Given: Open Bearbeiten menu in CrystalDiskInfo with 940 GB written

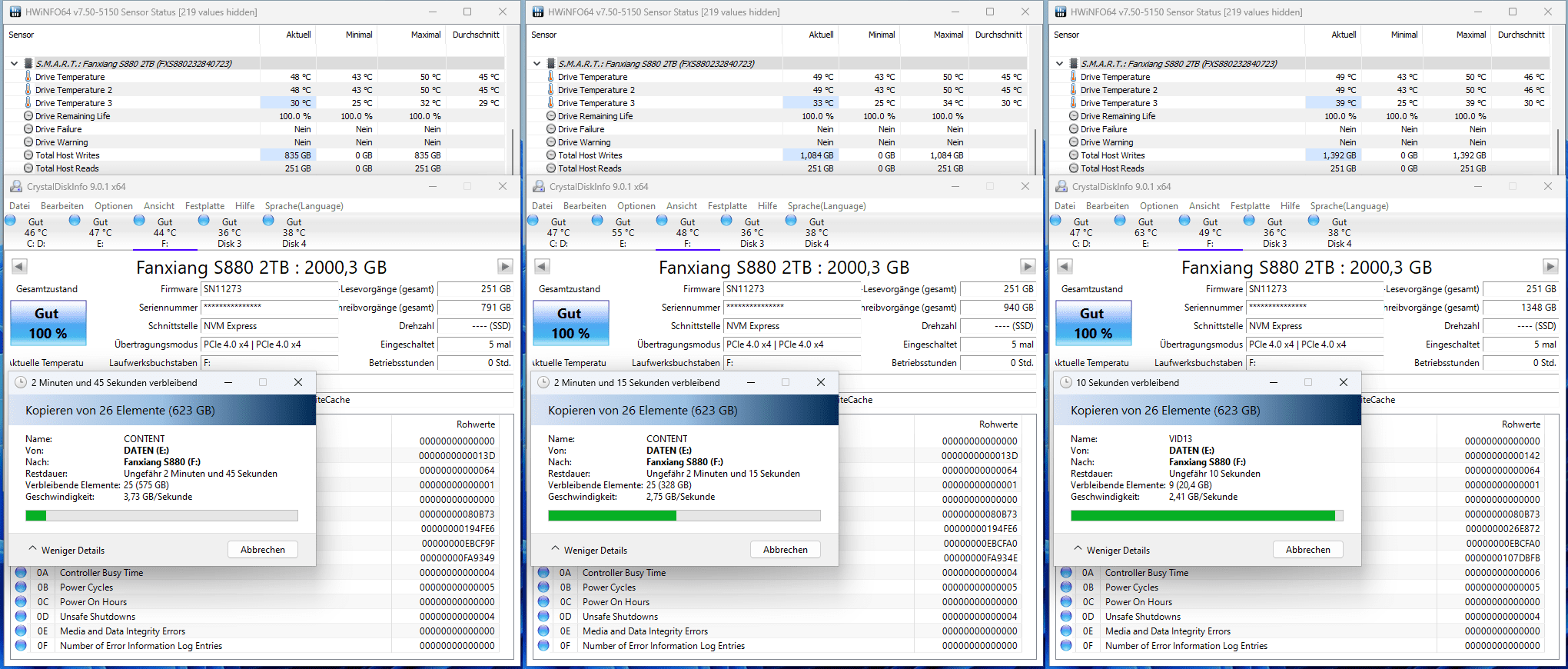Looking at the screenshot, I should 585,206.
